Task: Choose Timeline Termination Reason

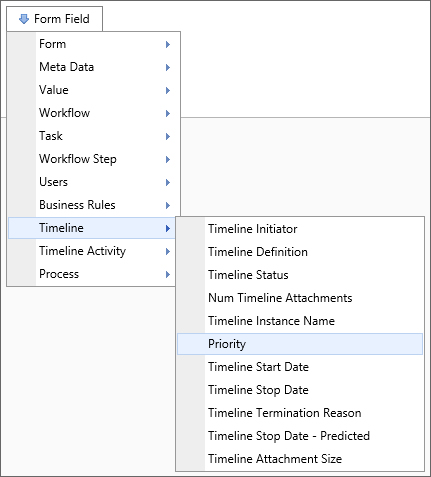Action: [x=300, y=413]
